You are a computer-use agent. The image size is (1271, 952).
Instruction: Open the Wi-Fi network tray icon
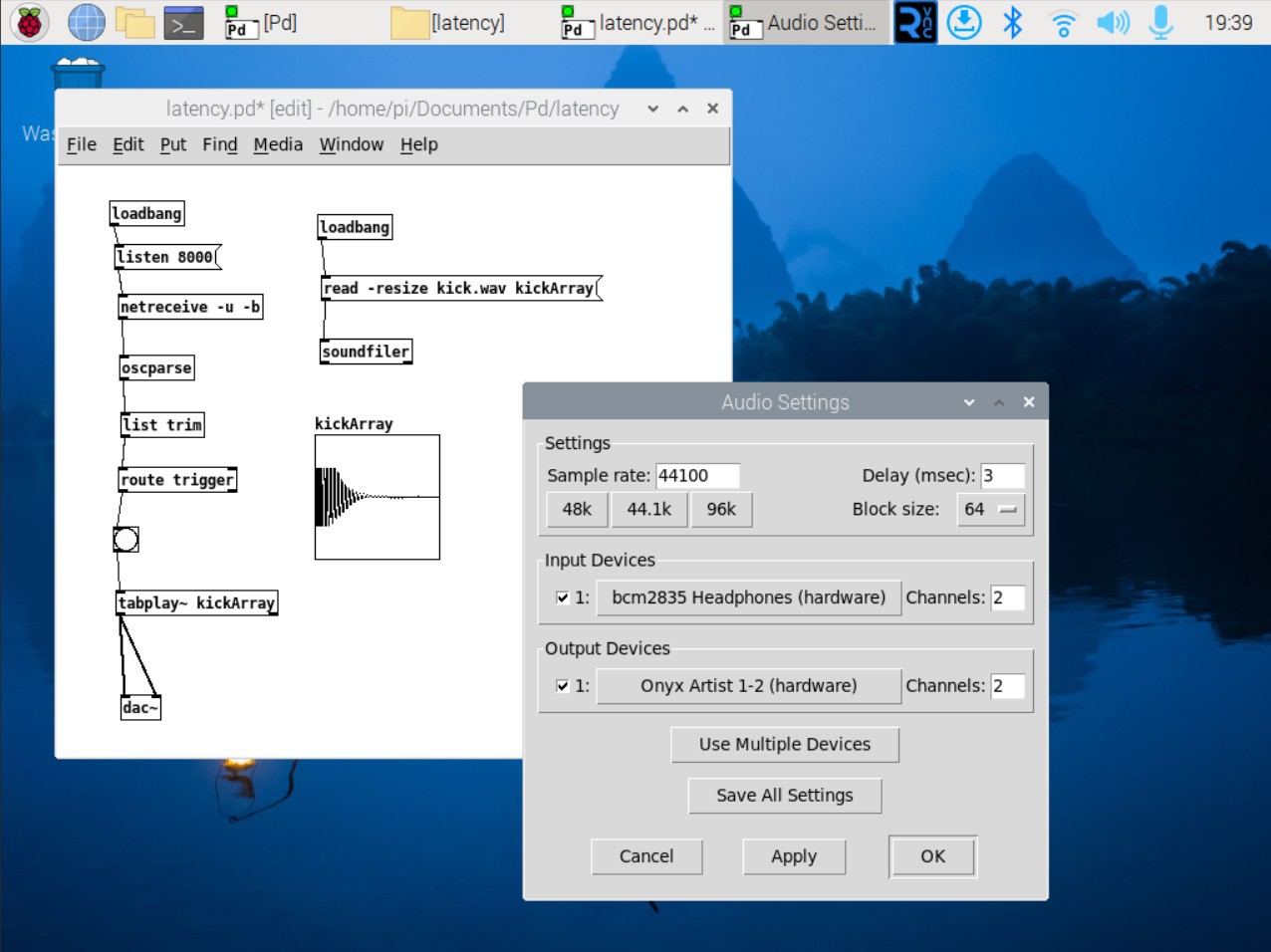(1063, 22)
